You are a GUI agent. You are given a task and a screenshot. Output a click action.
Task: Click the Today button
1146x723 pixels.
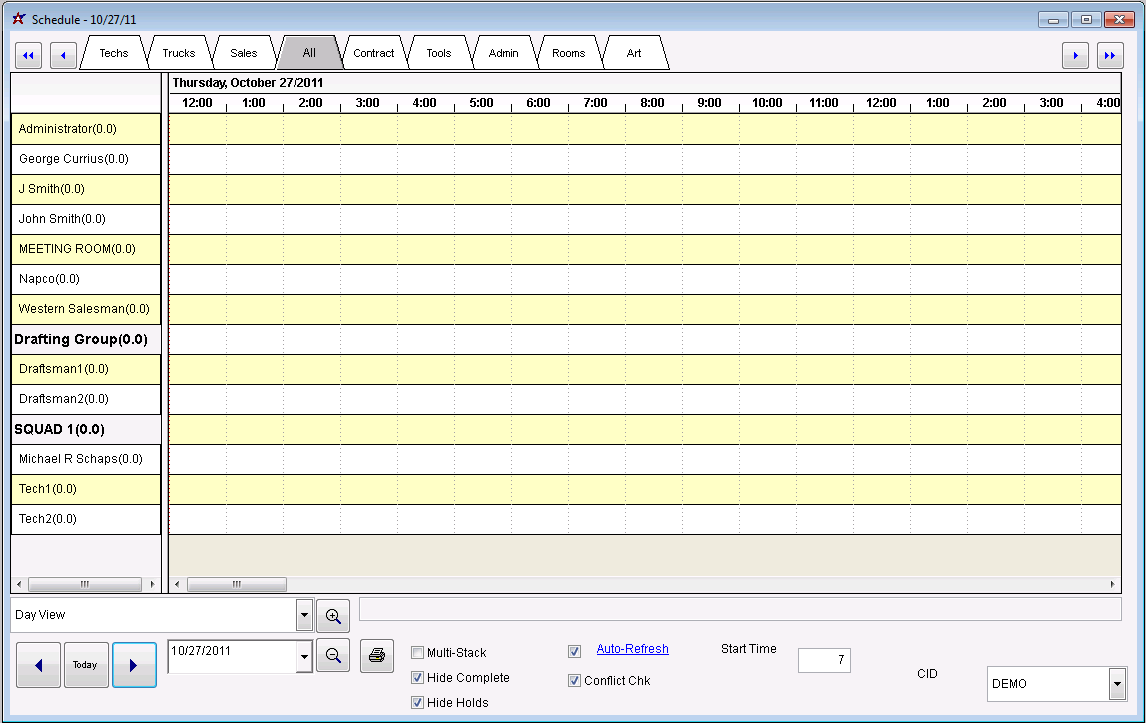pyautogui.click(x=86, y=665)
